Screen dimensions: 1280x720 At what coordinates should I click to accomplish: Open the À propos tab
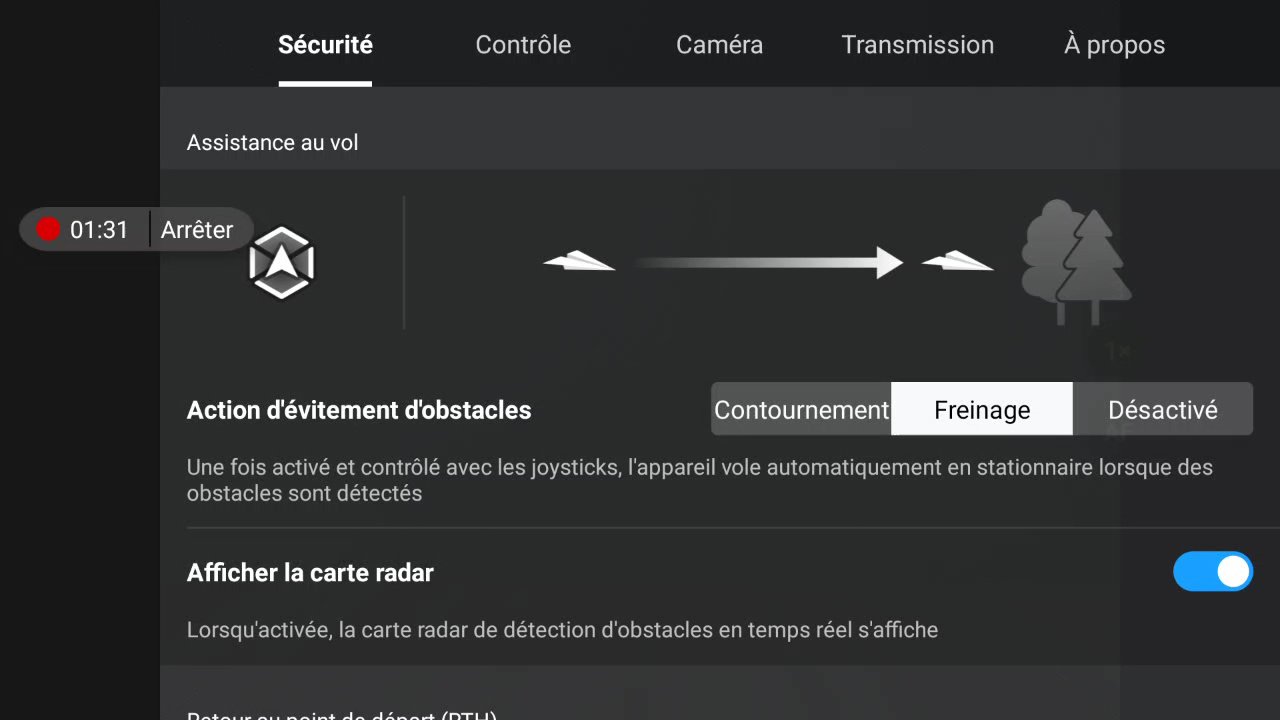[x=1114, y=46]
